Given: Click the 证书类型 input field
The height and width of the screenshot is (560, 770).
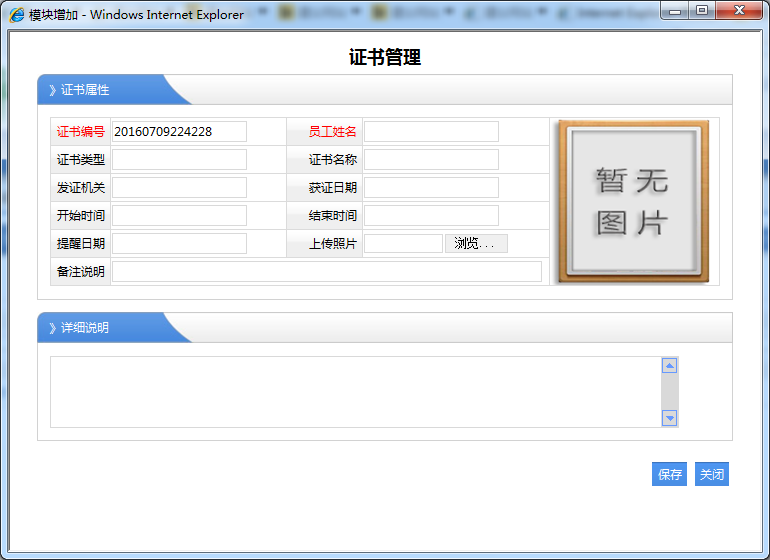Looking at the screenshot, I should coord(179,160).
